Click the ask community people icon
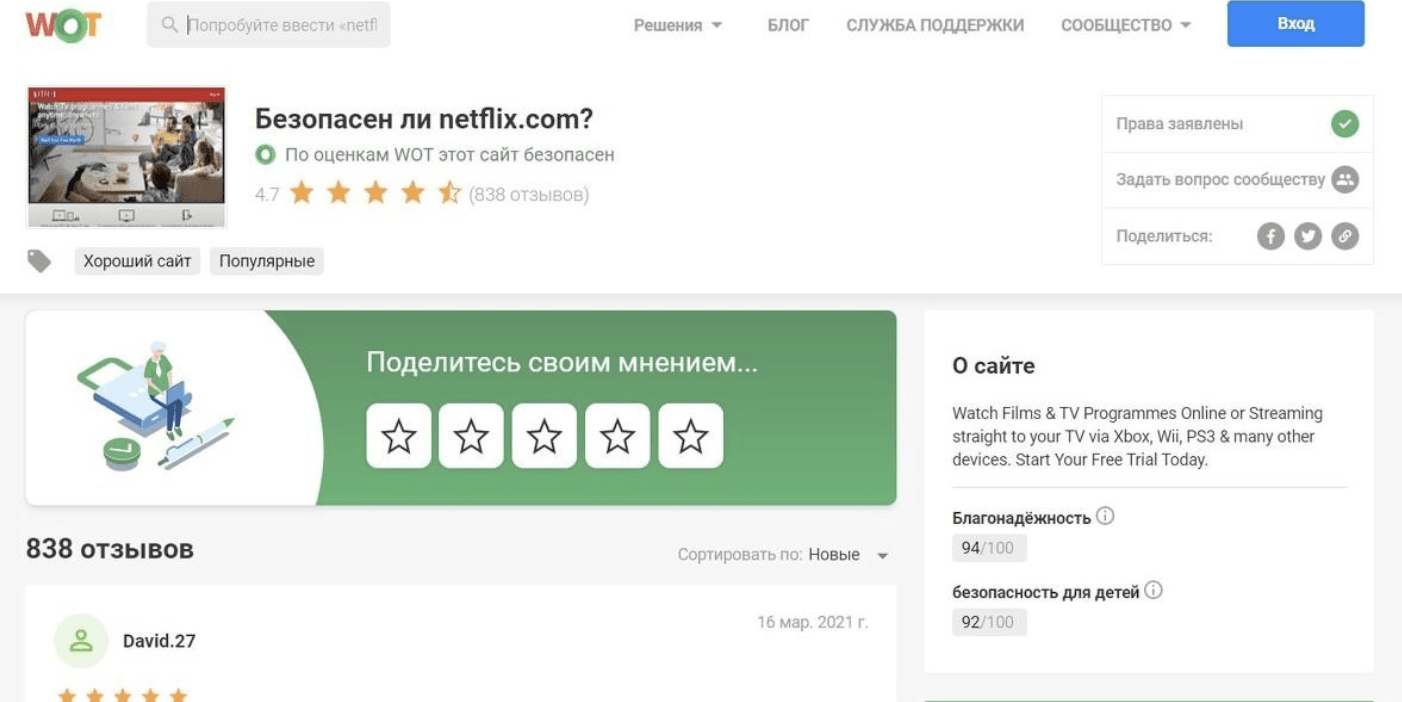 click(1345, 180)
